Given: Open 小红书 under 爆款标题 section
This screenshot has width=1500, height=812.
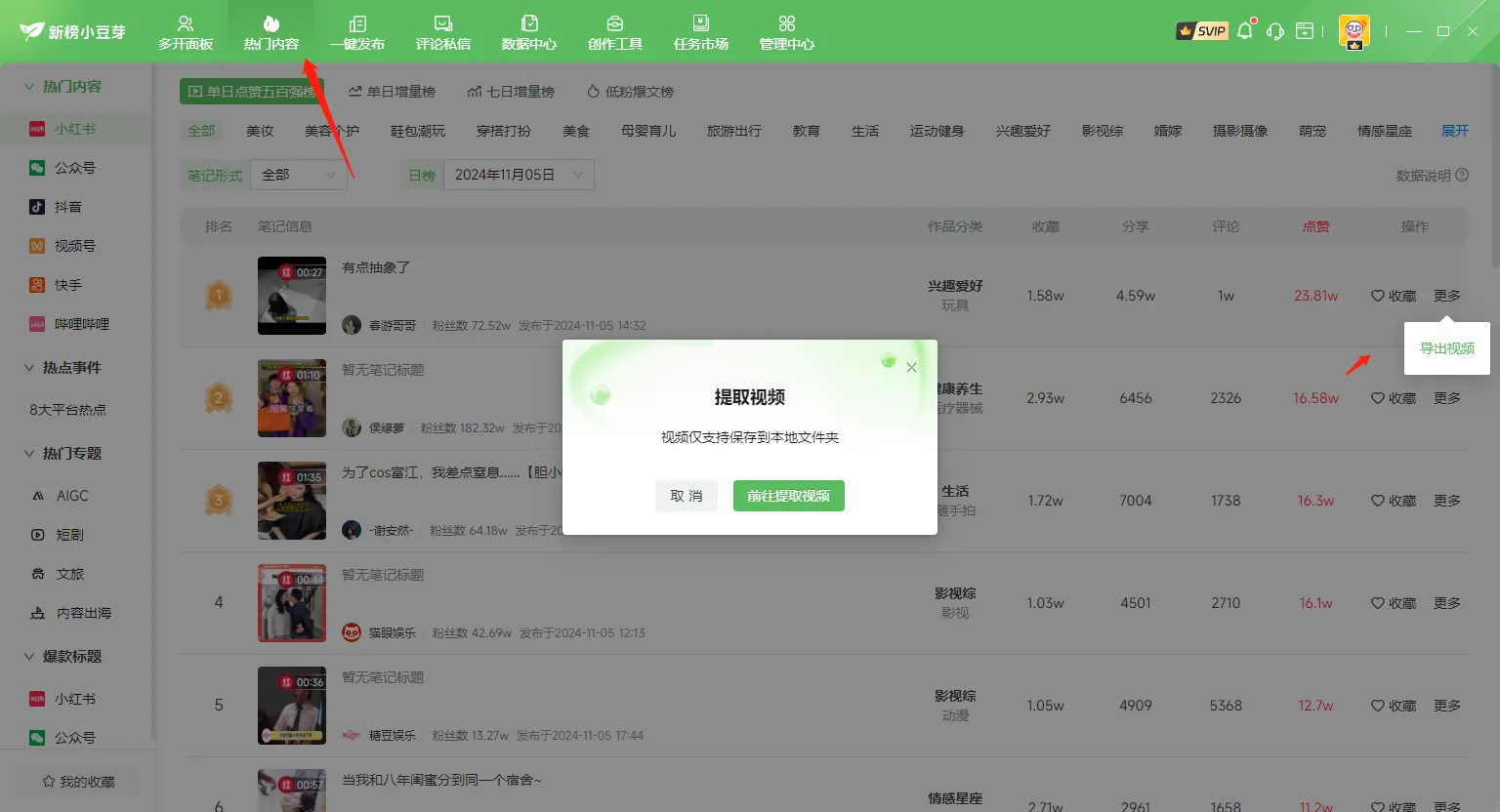Looking at the screenshot, I should (x=76, y=699).
